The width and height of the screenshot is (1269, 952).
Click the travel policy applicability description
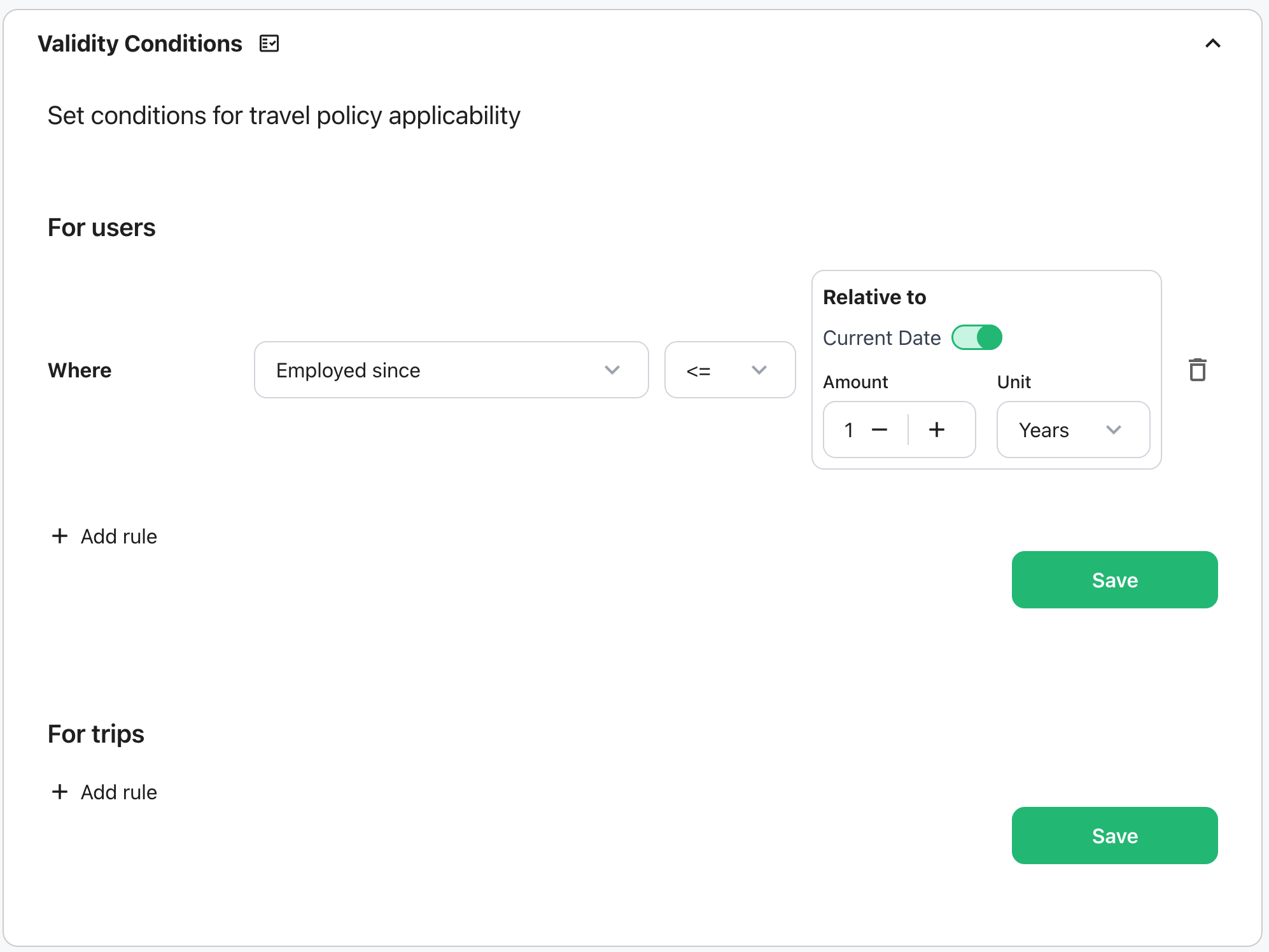click(284, 116)
